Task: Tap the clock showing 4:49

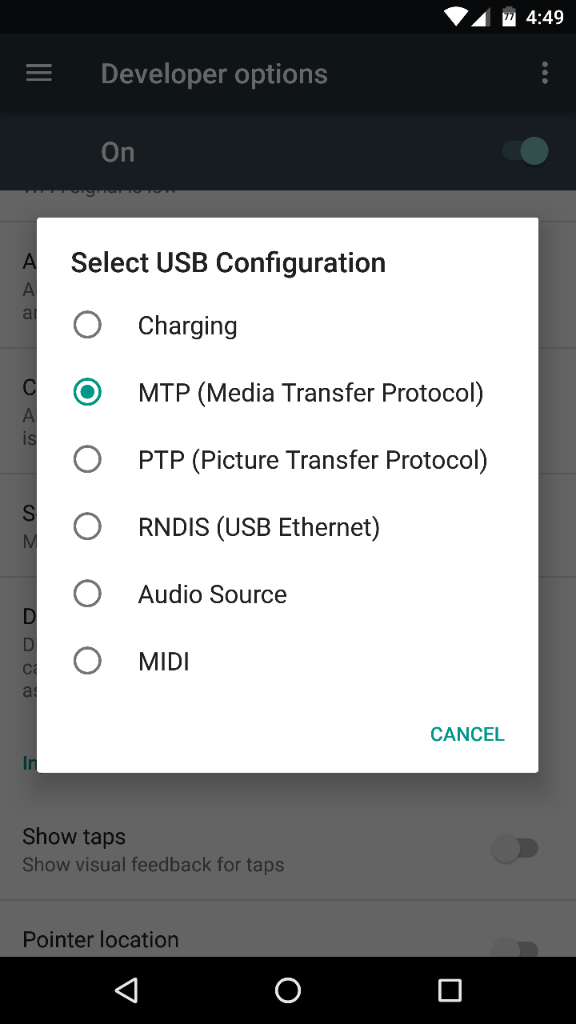Action: click(544, 17)
